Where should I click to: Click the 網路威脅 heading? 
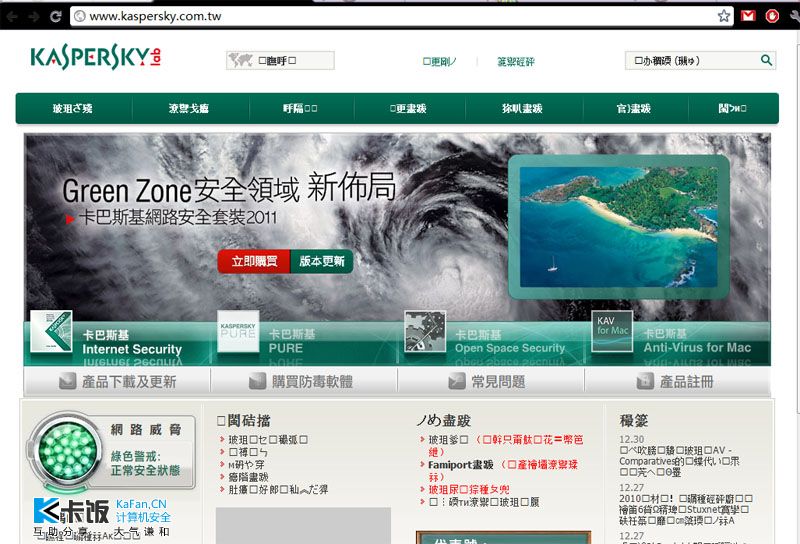[x=146, y=430]
